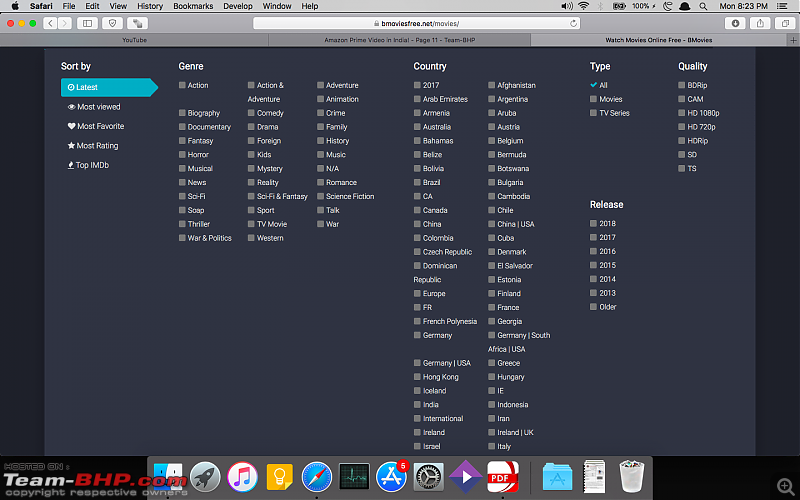800x500 pixels.
Task: Select the TV Series type checkbox
Action: 593,113
